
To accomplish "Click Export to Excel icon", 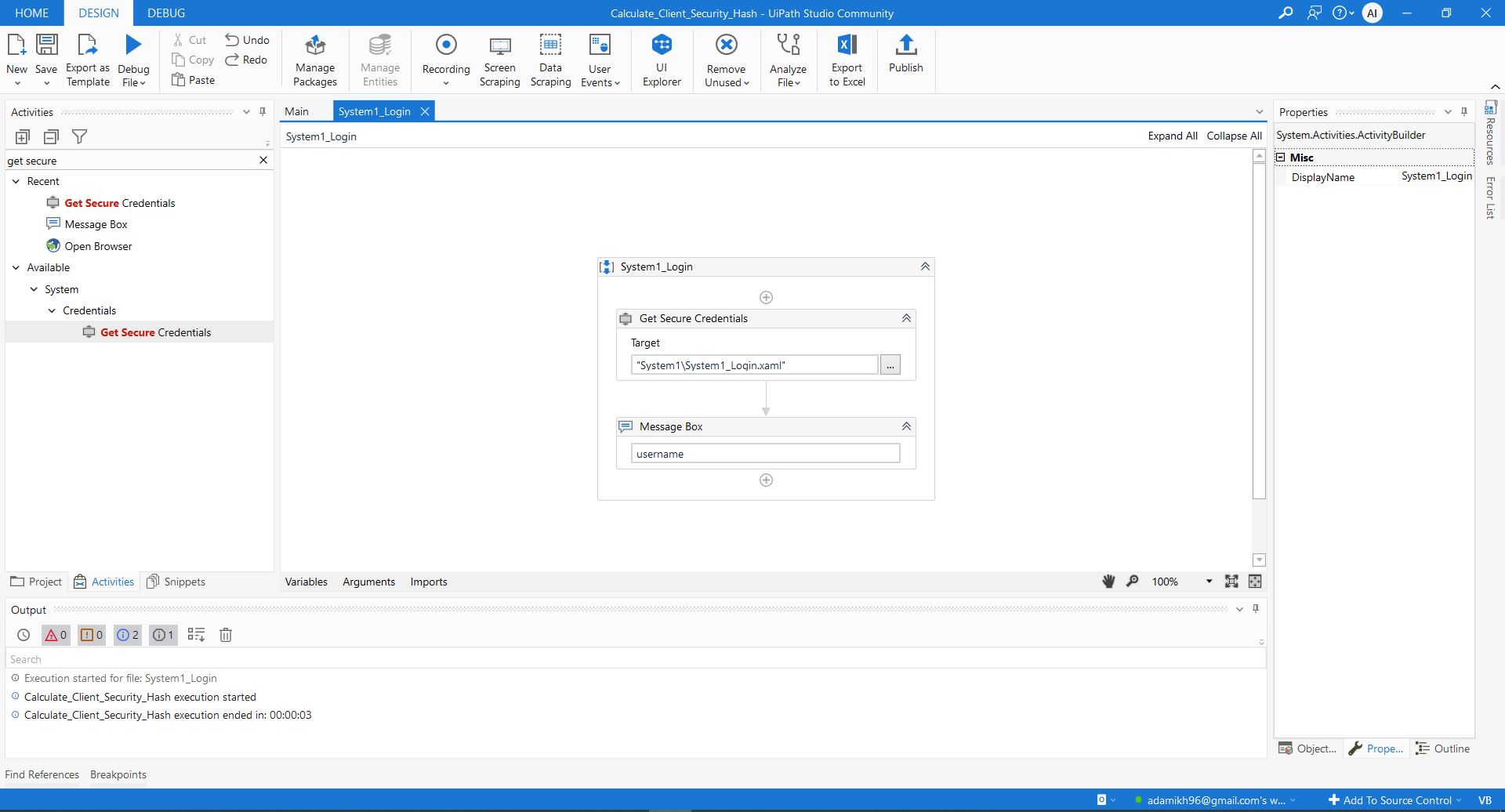I will 847,45.
